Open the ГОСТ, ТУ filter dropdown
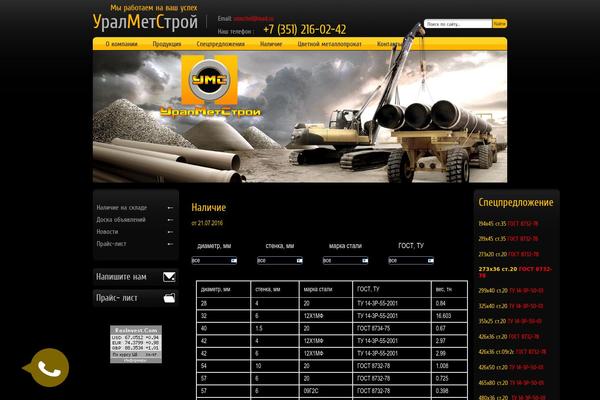This screenshot has width=600, height=400. [411, 261]
